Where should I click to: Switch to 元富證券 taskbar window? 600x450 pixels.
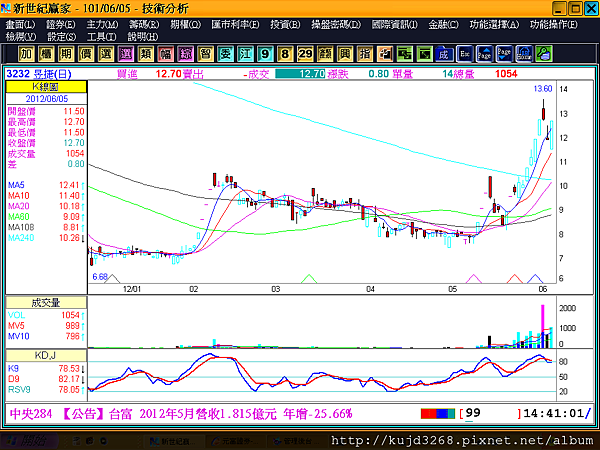coord(235,441)
